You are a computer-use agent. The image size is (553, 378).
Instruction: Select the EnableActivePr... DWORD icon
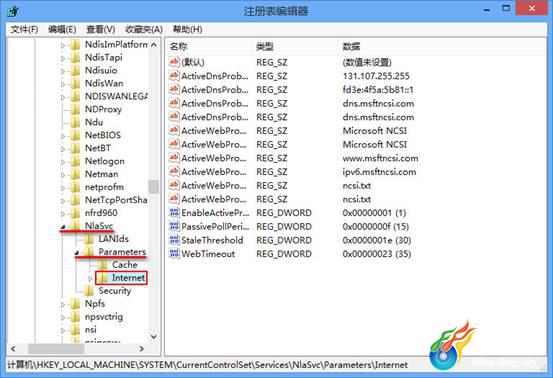pos(174,213)
